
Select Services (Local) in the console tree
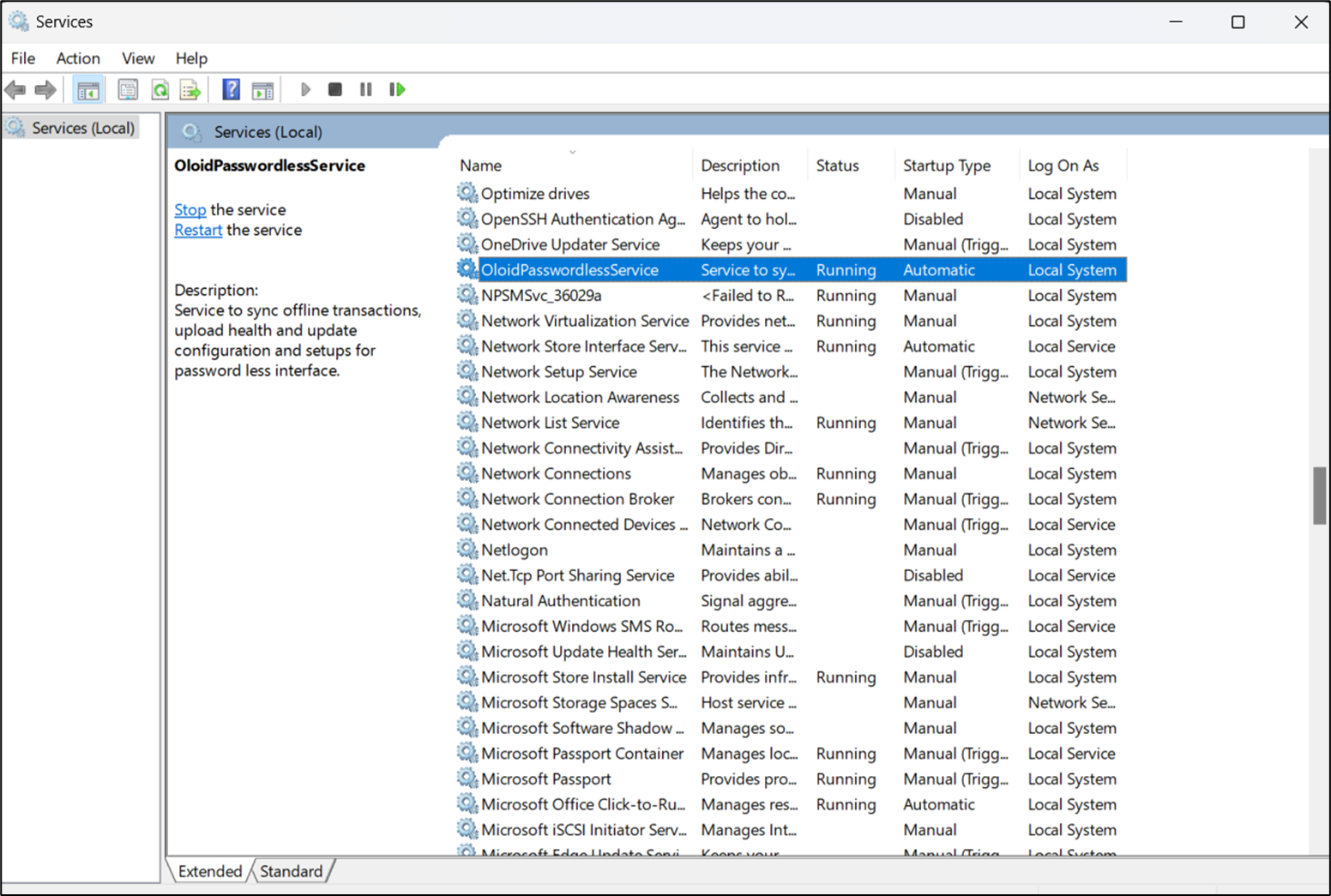[72, 128]
